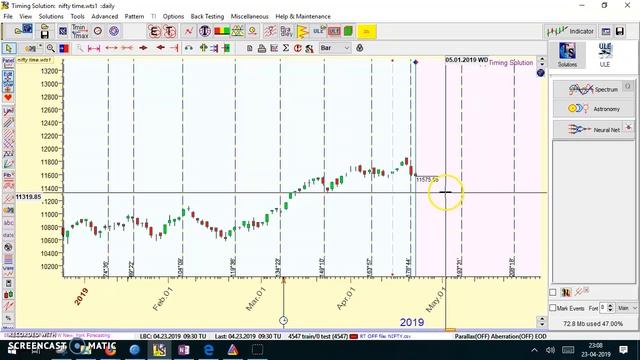This screenshot has width=640, height=360.
Task: Click the circle marker at chart bottom
Action: point(283,320)
